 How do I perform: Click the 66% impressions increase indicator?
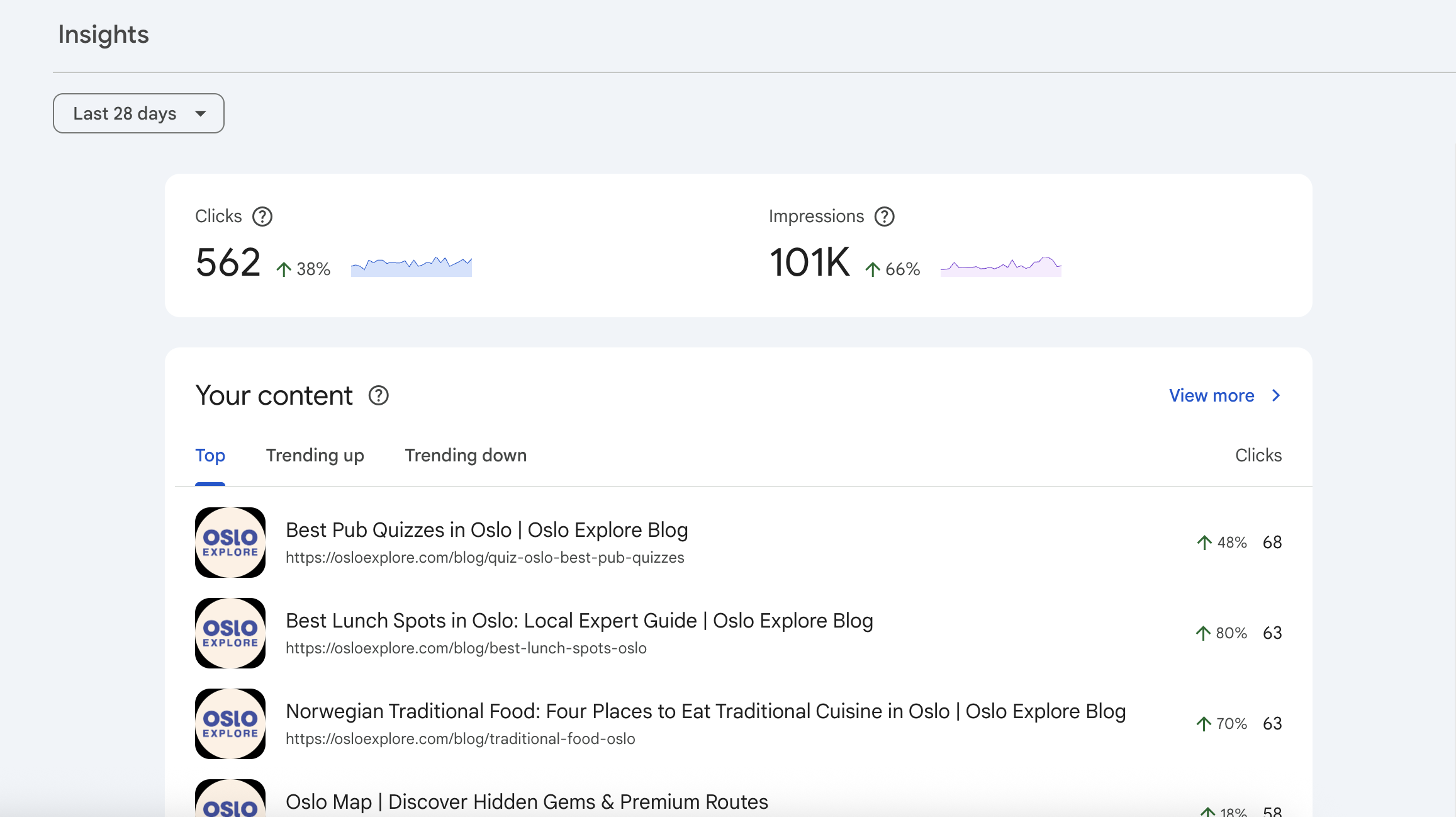[x=892, y=269]
